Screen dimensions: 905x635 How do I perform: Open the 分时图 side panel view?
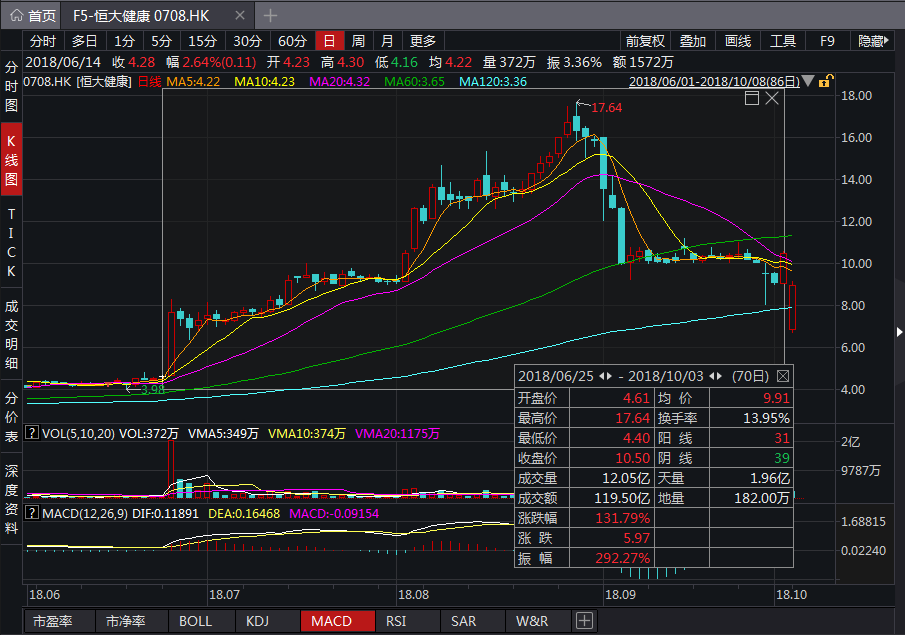tap(11, 85)
